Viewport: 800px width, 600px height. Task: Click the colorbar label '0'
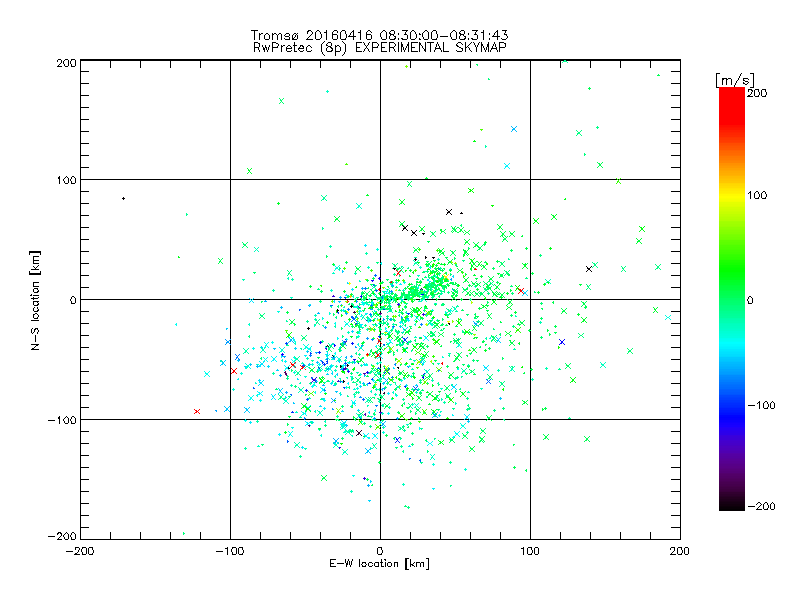click(x=750, y=300)
